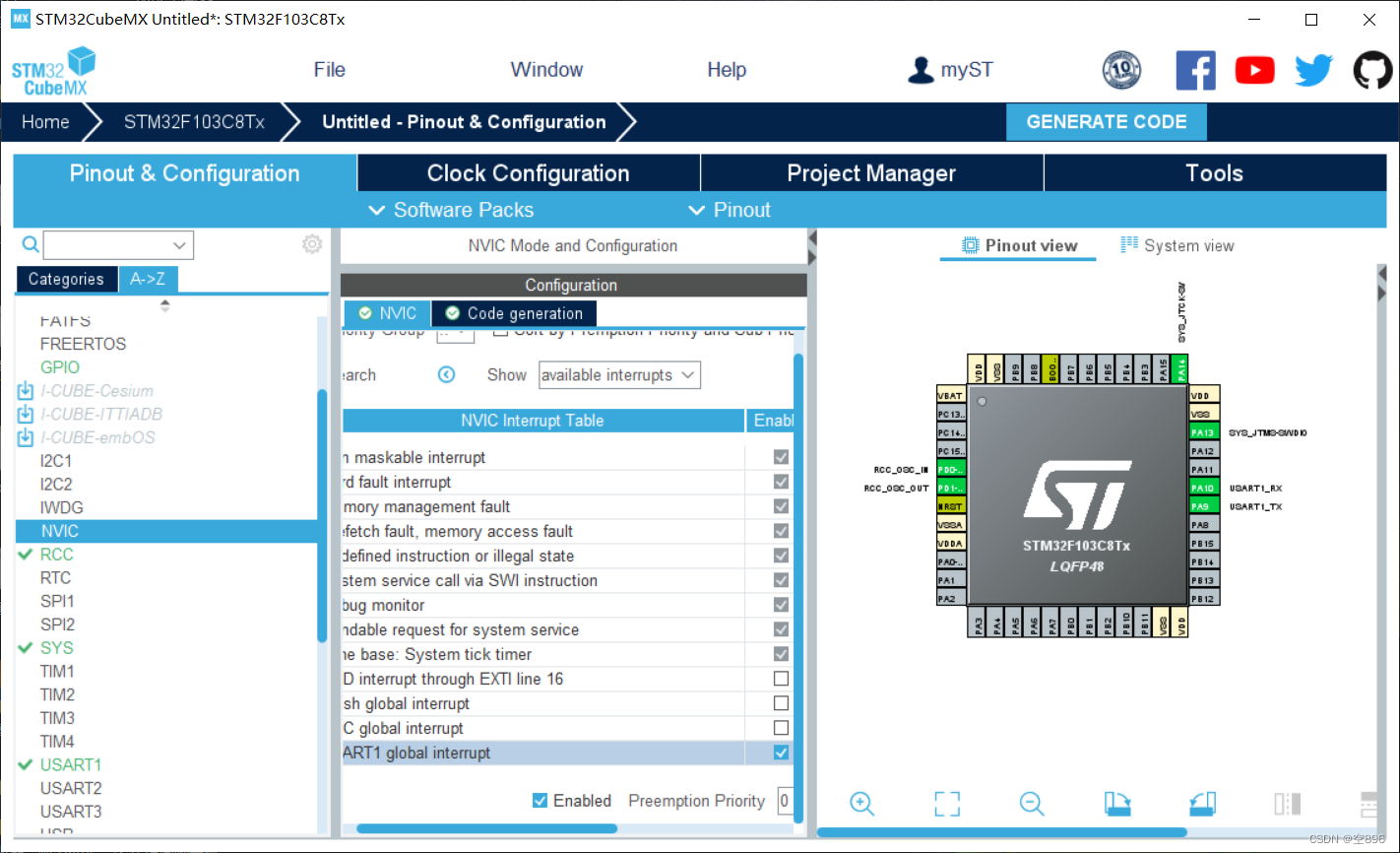Viewport: 1400px width, 853px height.
Task: Open peripheral list settings gear
Action: click(x=312, y=244)
